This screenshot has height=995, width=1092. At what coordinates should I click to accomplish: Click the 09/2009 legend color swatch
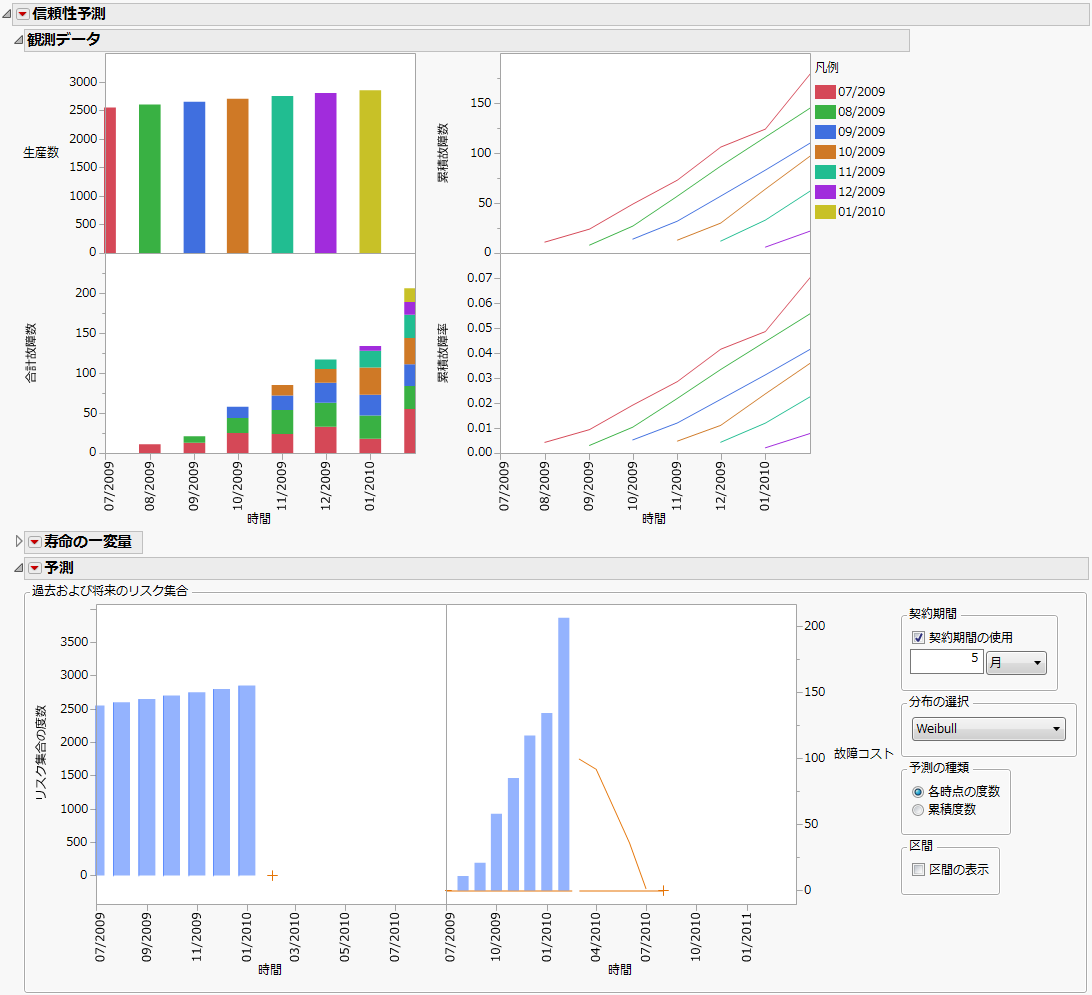[x=825, y=132]
